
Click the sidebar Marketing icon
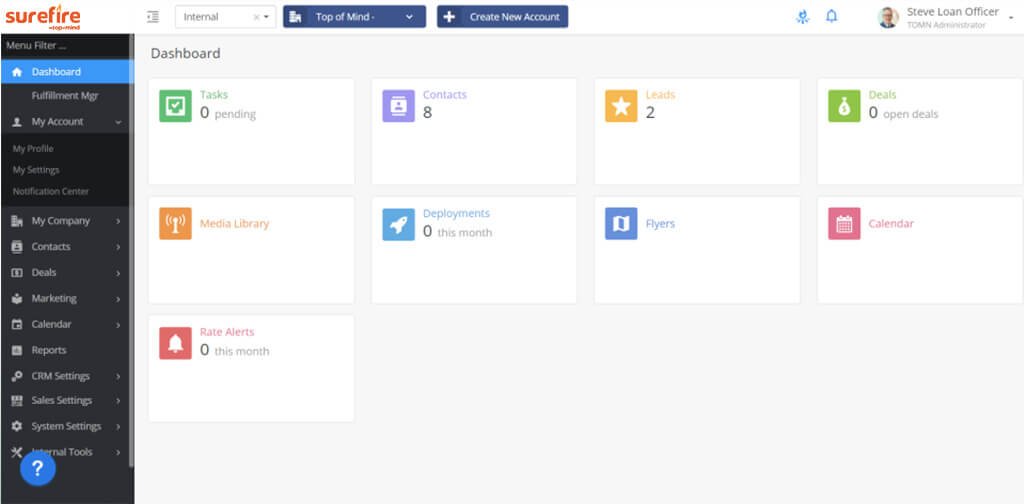point(18,298)
